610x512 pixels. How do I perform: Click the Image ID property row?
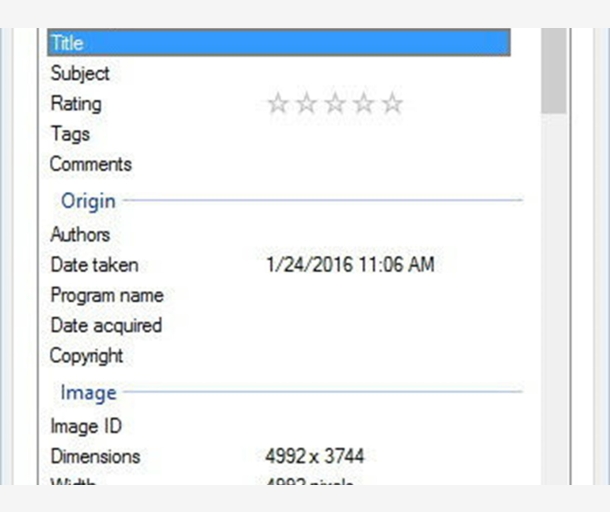[x=85, y=426]
